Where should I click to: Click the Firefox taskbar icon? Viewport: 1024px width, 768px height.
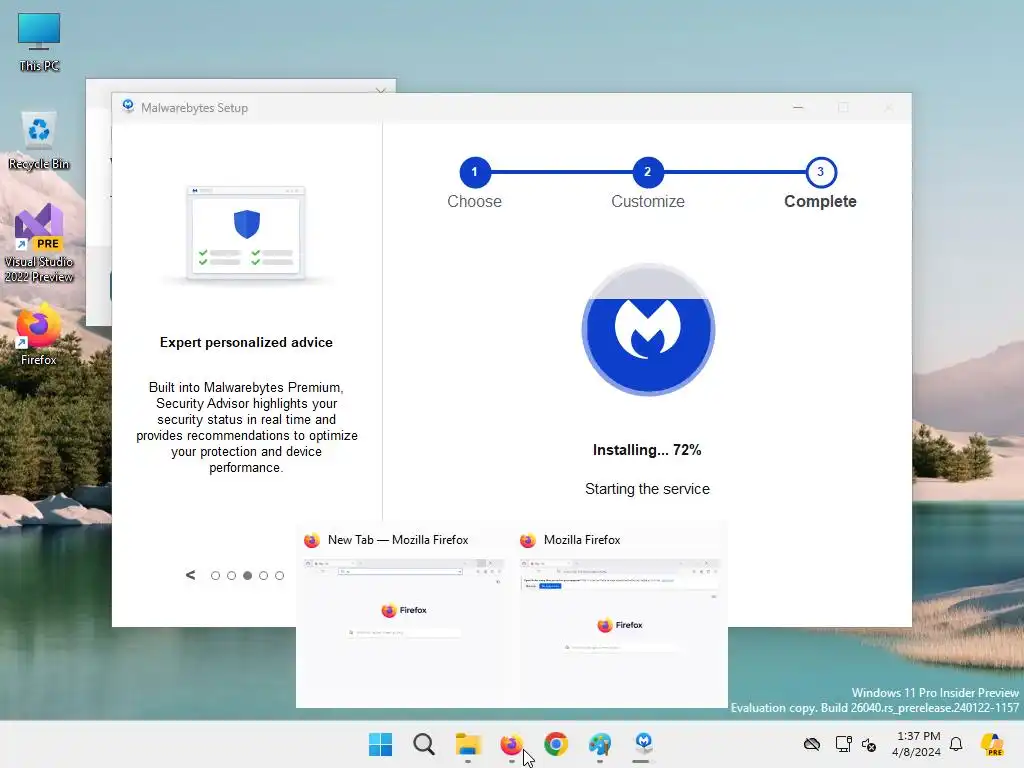coord(511,744)
